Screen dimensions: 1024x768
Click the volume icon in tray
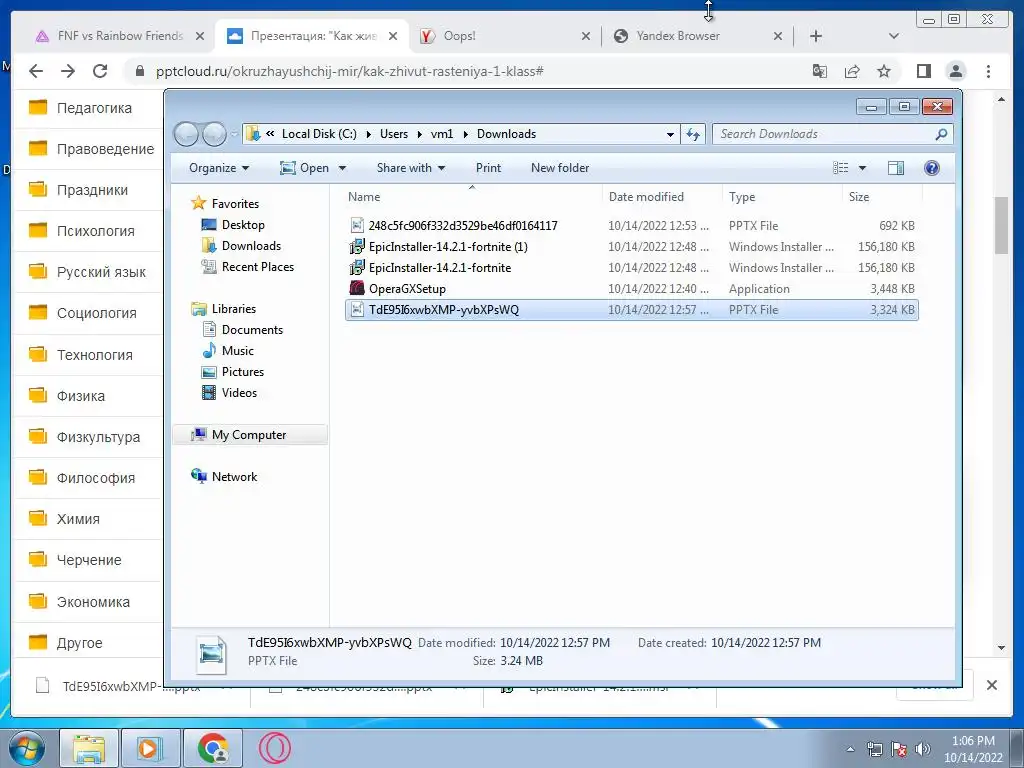(923, 749)
